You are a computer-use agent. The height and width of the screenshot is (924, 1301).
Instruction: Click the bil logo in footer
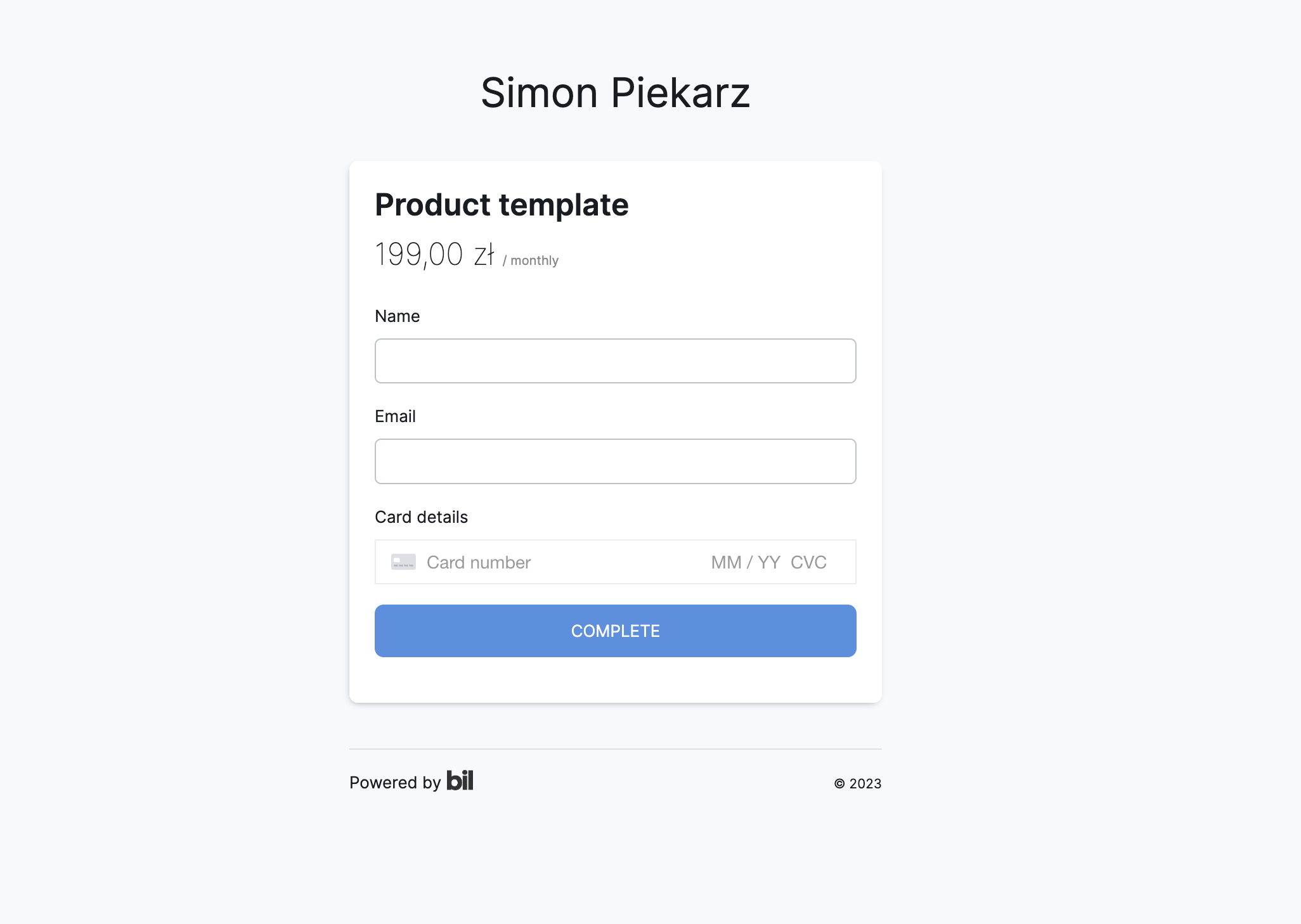point(460,781)
